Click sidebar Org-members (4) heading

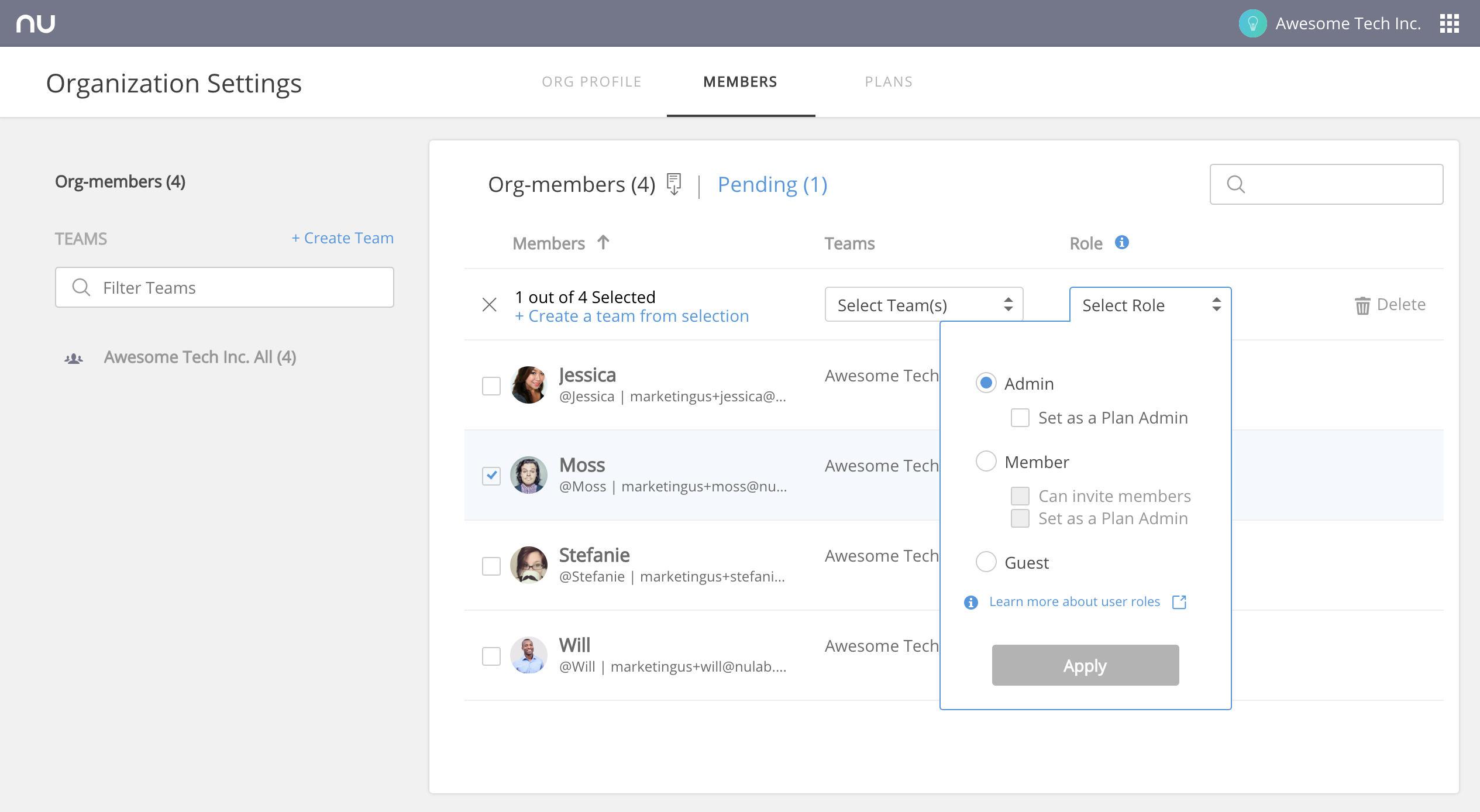[120, 182]
